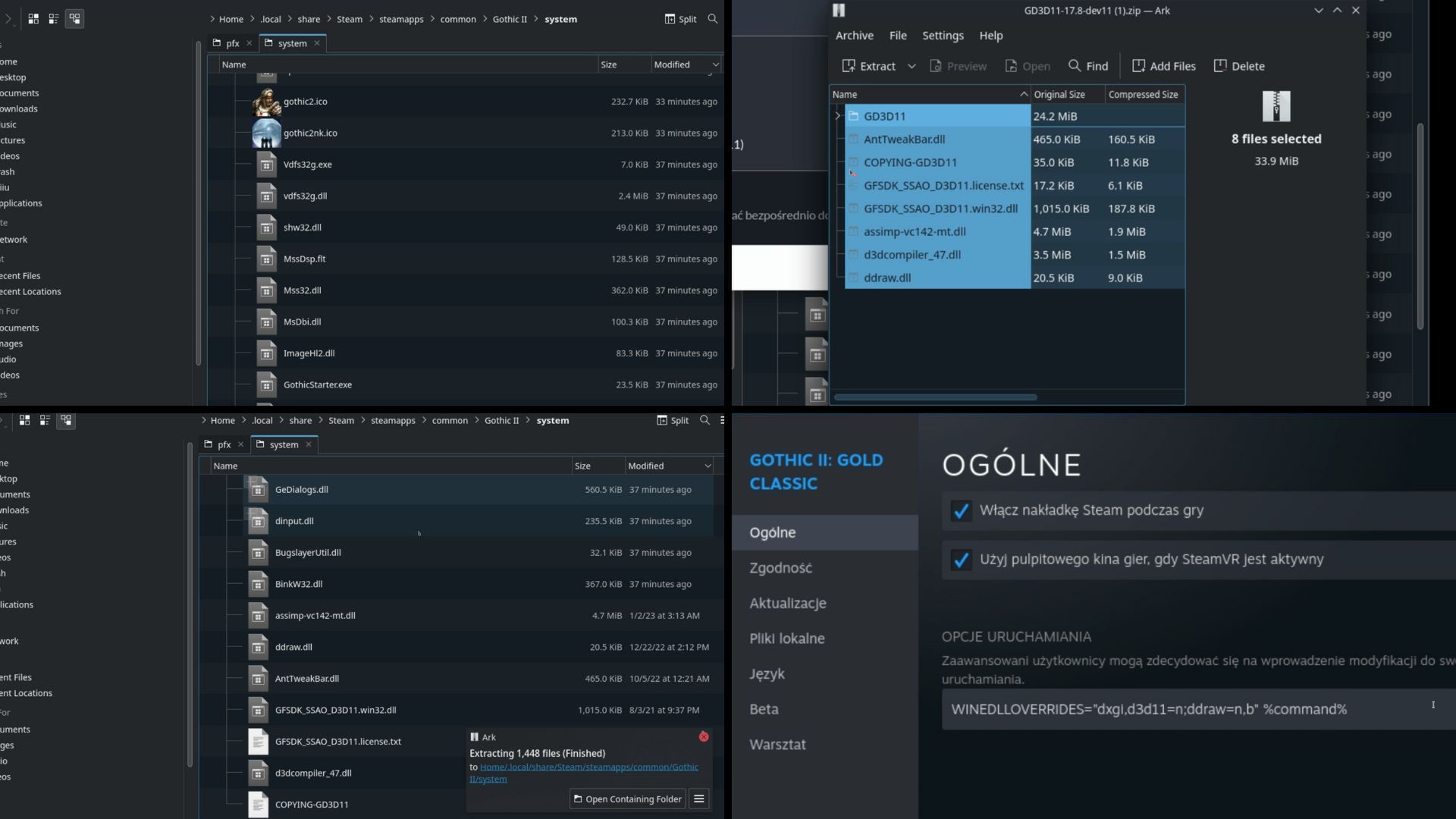Click the Find magnifier in Ark toolbar
Screen dimensions: 1456x819
point(1075,66)
